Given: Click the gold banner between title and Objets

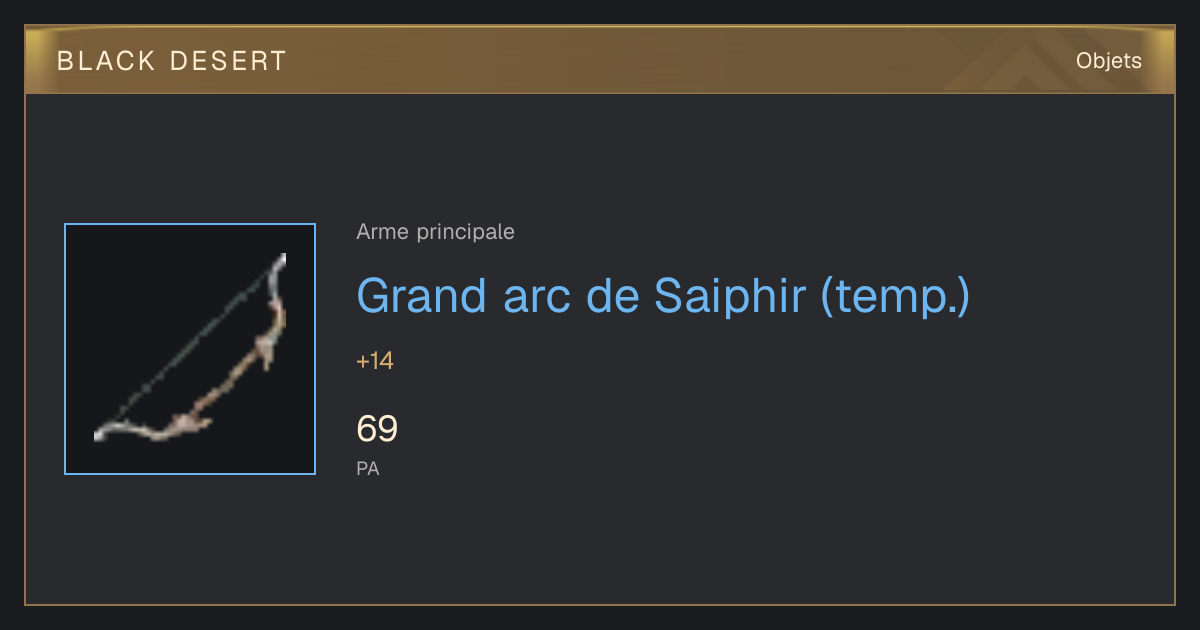Looking at the screenshot, I should tap(680, 61).
